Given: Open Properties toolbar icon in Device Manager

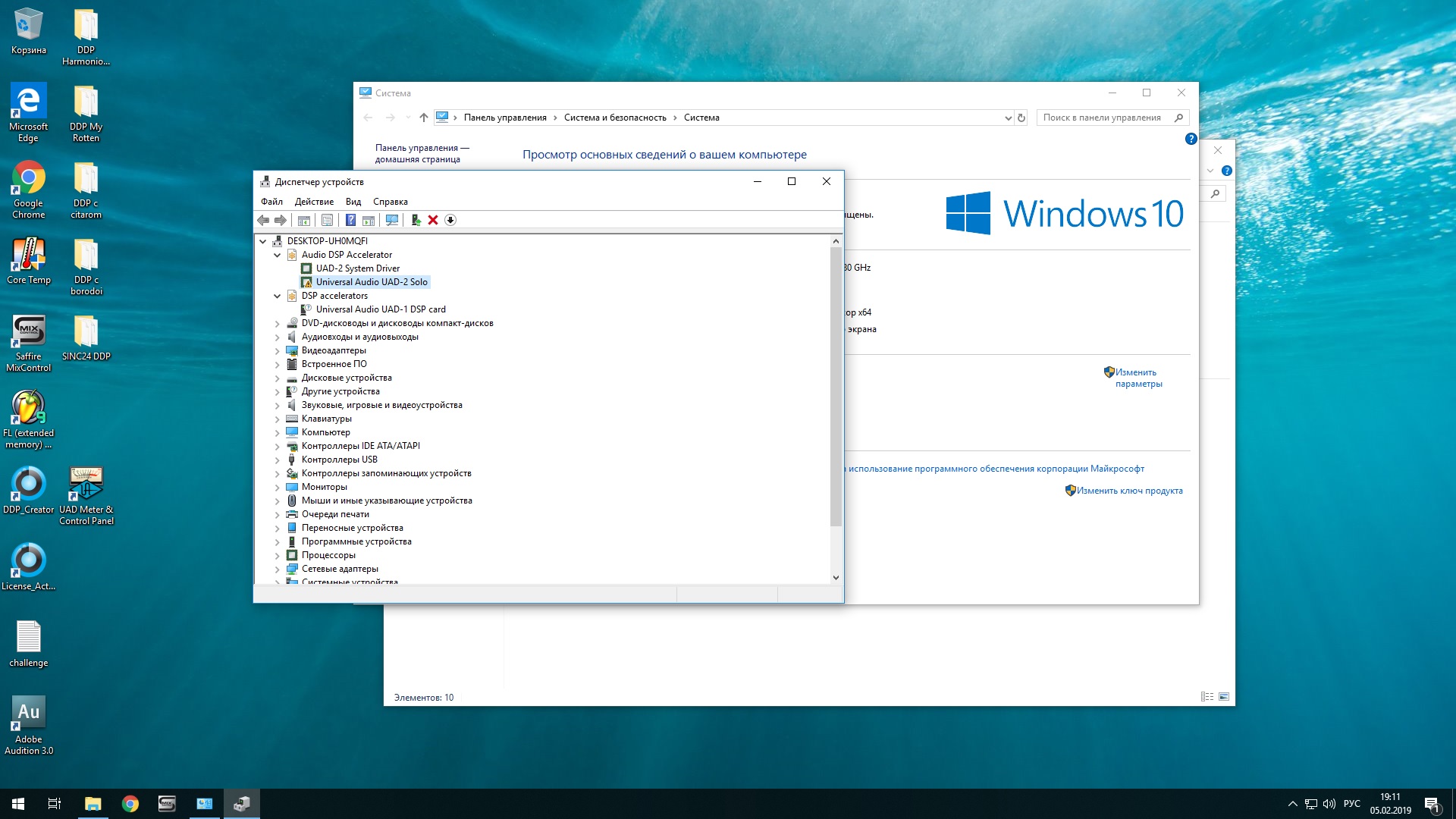Looking at the screenshot, I should pos(327,220).
